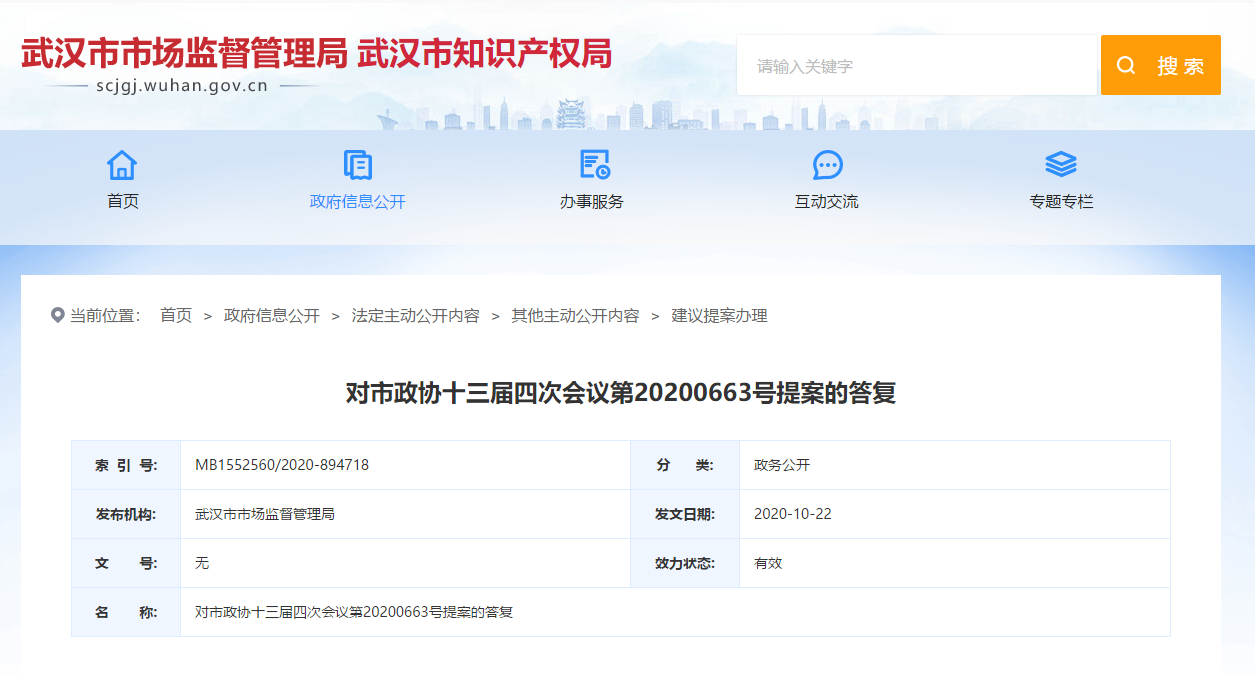Click the 办事服务 service form icon
This screenshot has height=676, width=1255.
[594, 165]
